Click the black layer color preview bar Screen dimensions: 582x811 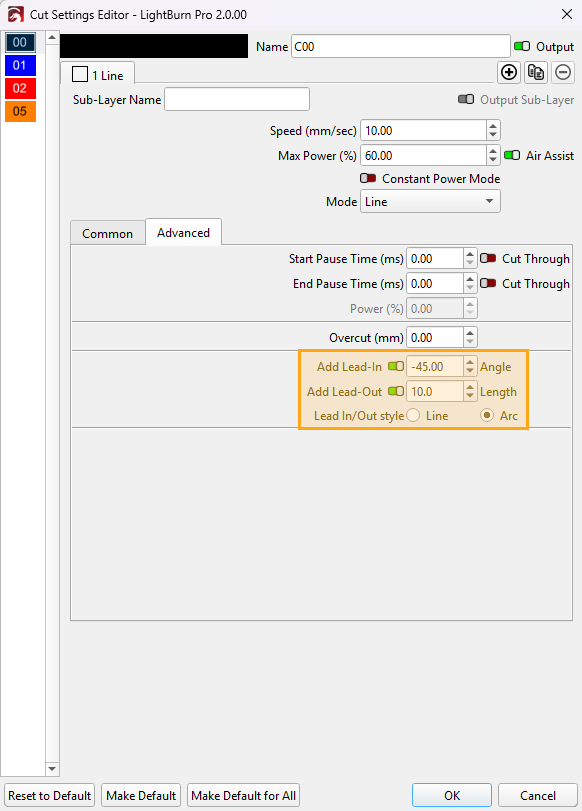click(154, 46)
